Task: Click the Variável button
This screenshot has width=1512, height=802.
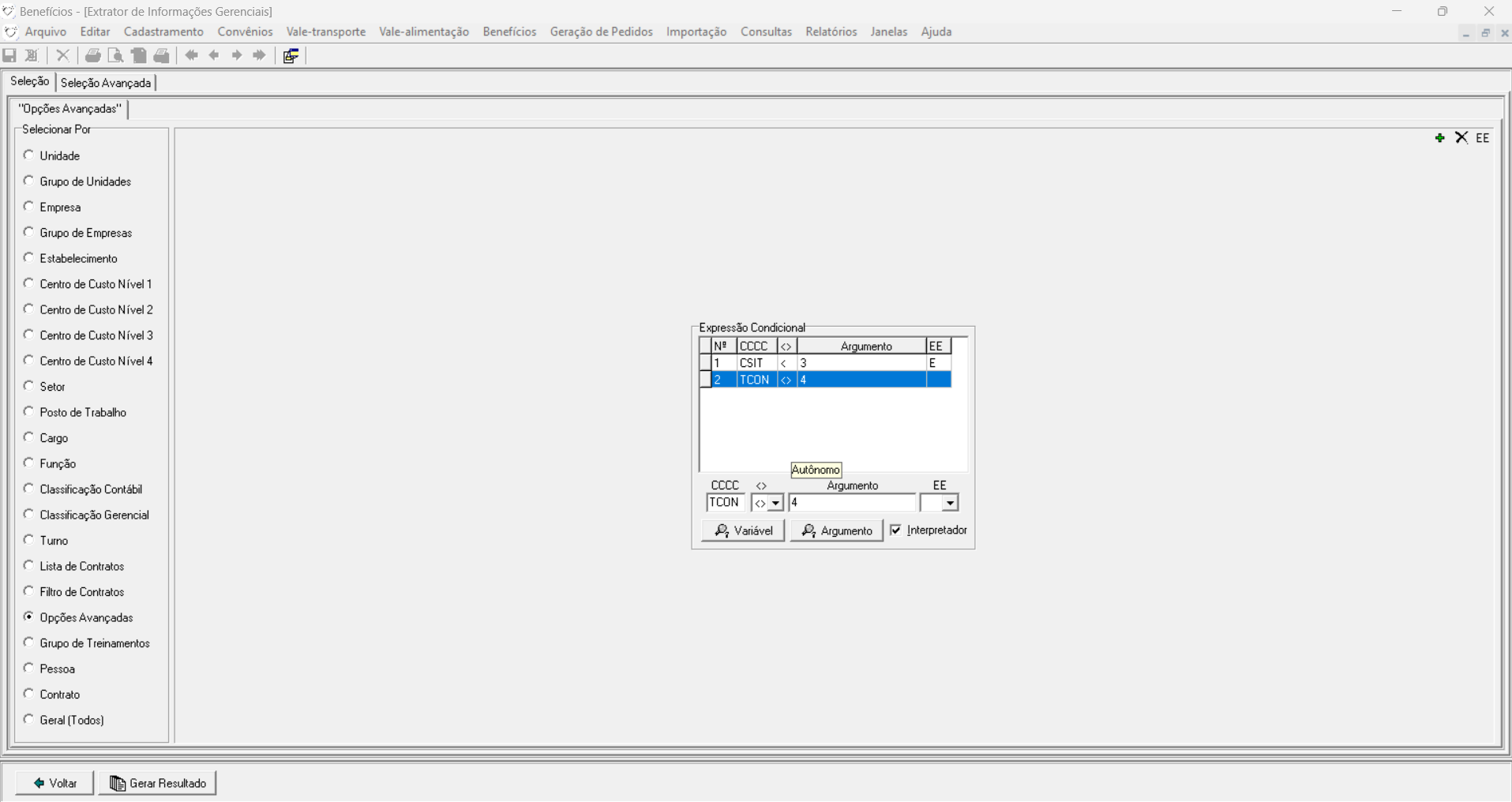Action: pyautogui.click(x=743, y=530)
